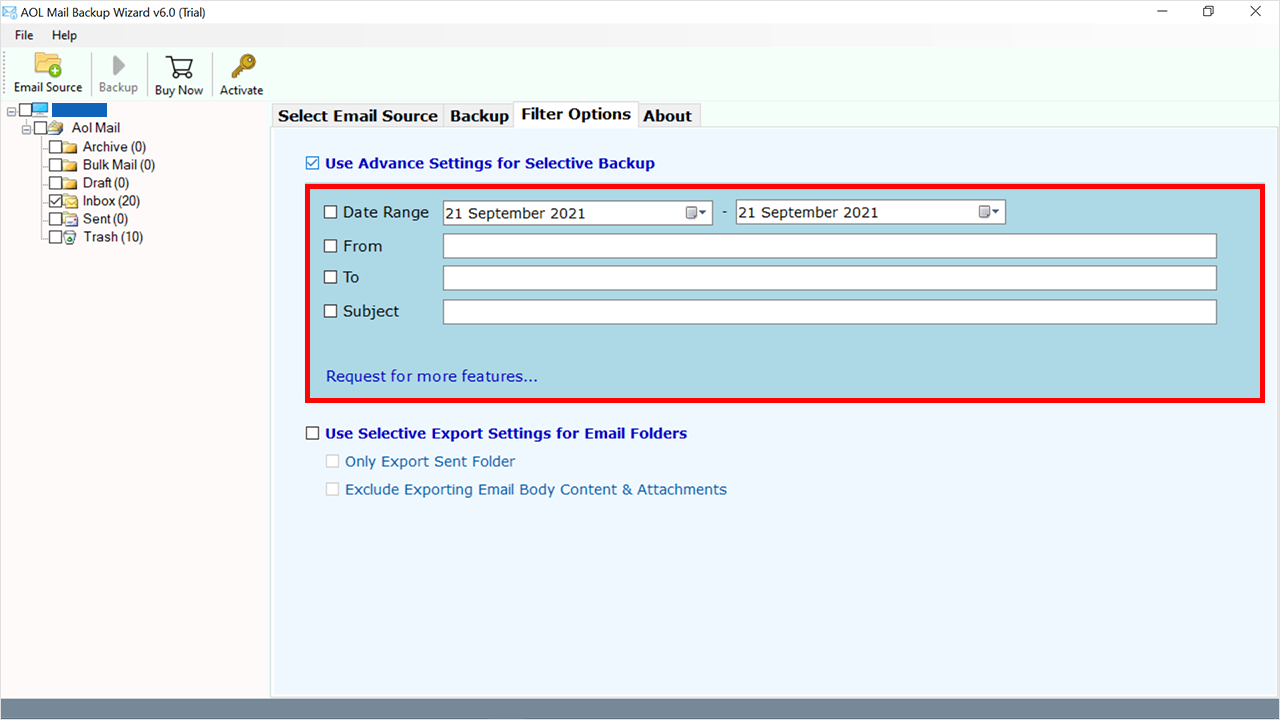Select the Bulk Mail (0) folder label
1280x720 pixels.
coord(119,165)
